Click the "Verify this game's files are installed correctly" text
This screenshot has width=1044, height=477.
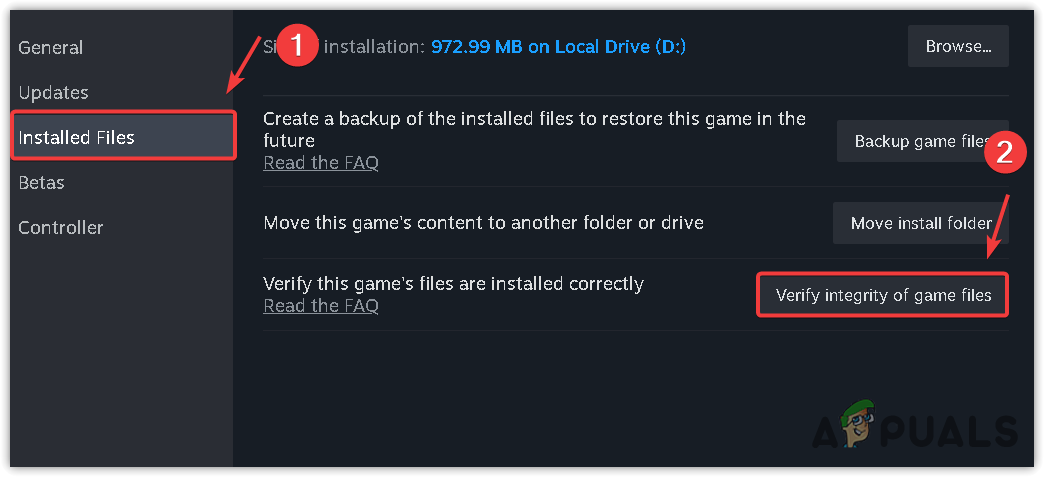[x=453, y=284]
